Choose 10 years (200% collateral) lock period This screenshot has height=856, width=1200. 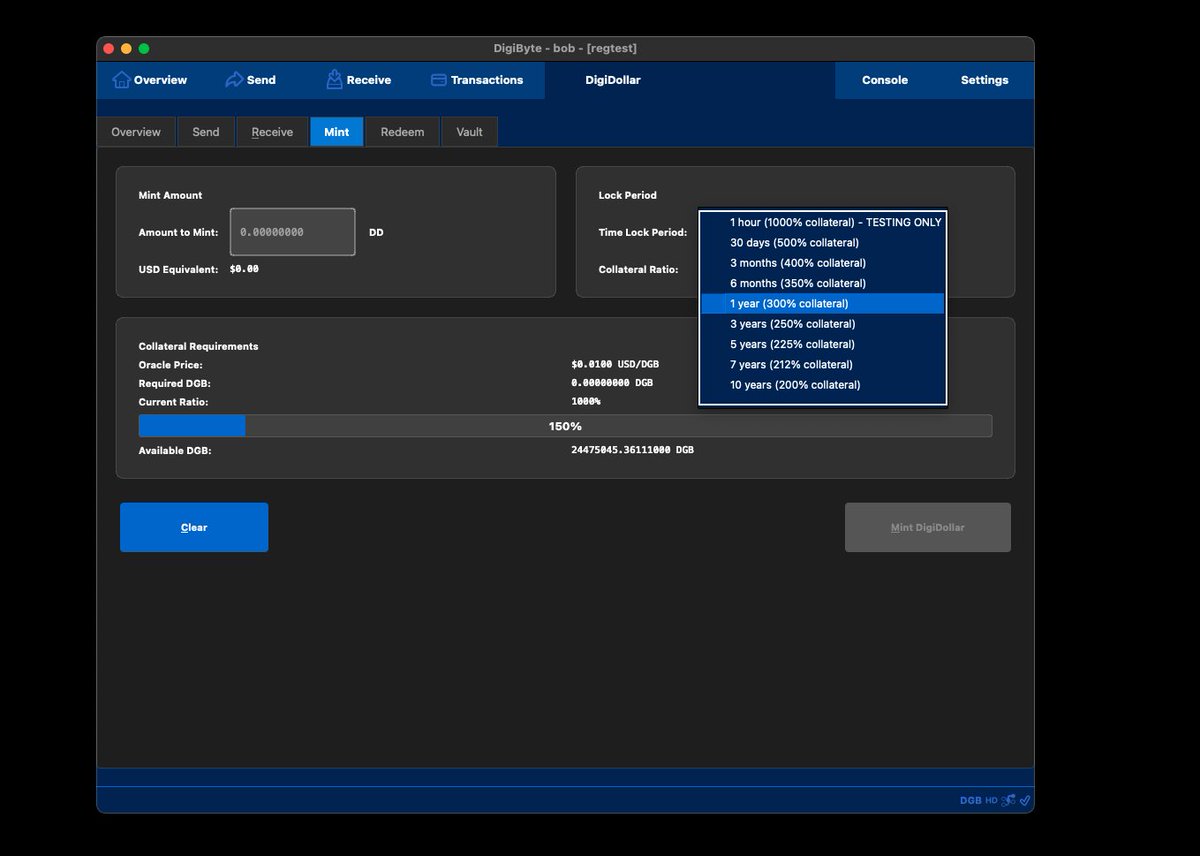tap(823, 385)
